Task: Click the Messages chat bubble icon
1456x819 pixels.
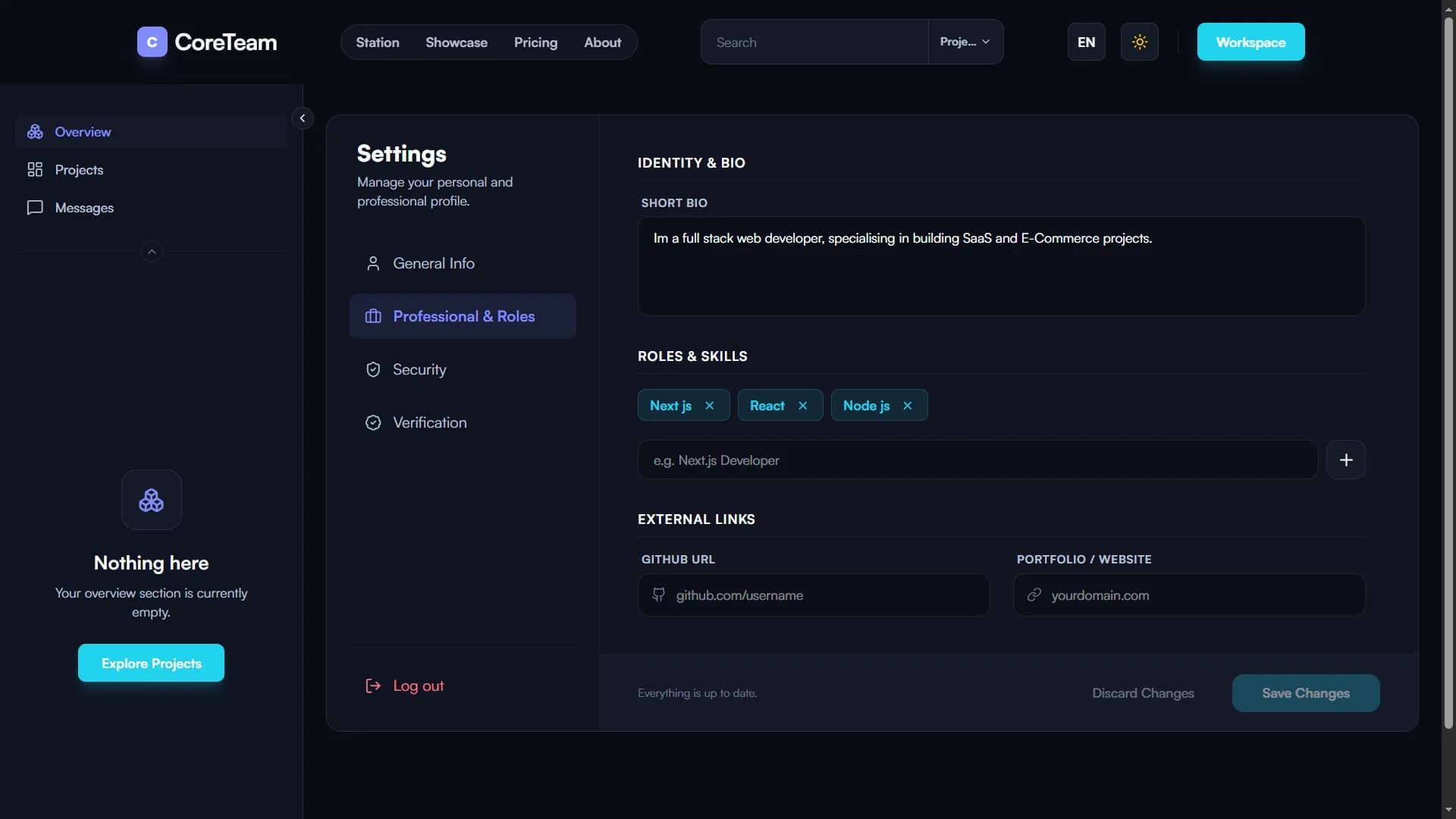Action: 35,208
